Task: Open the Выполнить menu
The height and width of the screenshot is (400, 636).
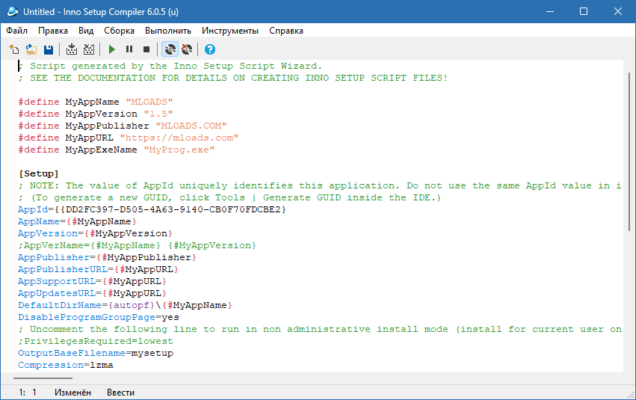Action: (168, 31)
